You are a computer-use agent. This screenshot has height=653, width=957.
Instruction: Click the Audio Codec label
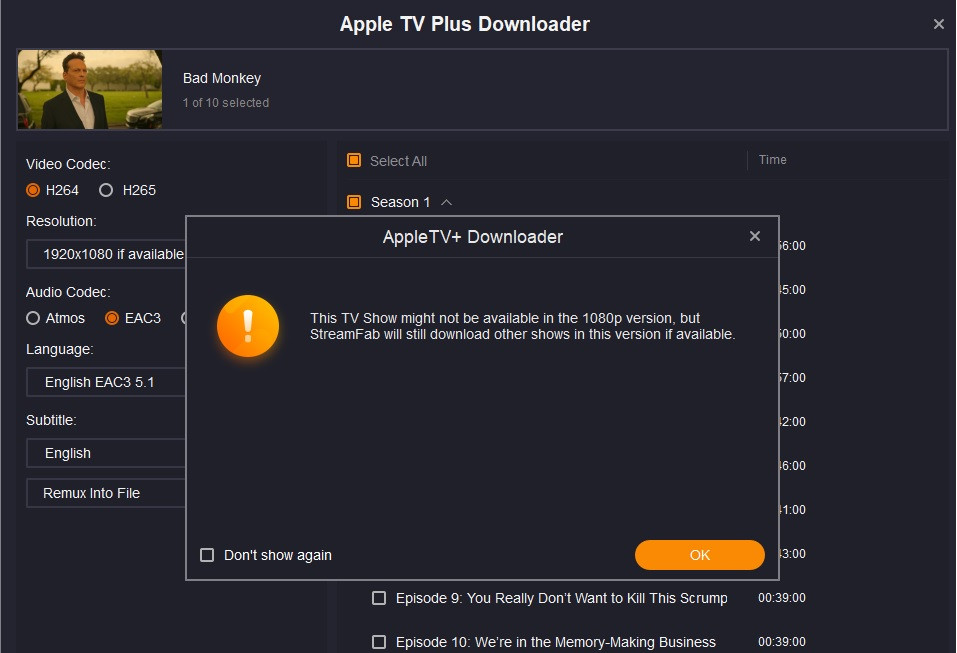[x=68, y=292]
